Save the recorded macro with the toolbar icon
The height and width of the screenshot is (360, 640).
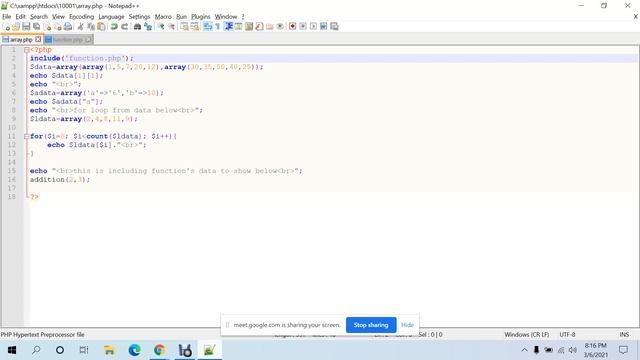(334, 27)
